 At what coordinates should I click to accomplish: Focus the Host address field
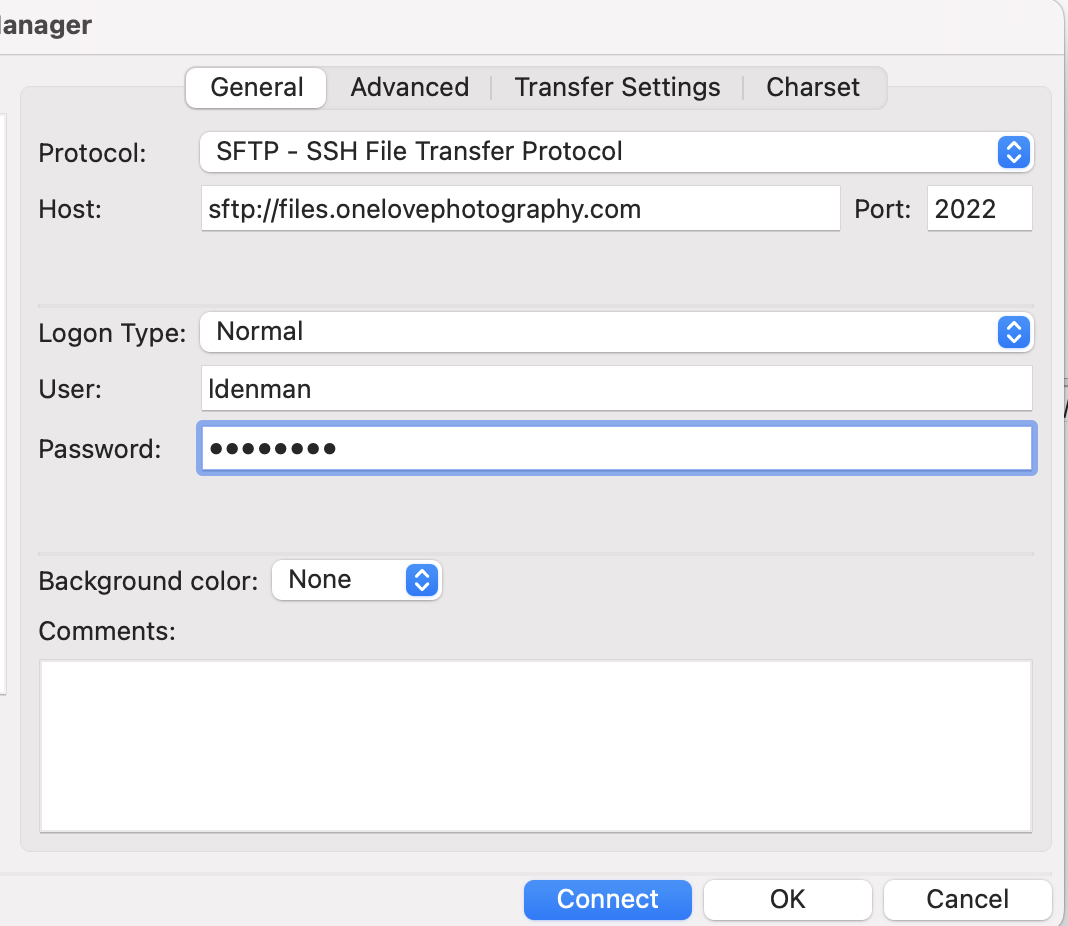pyautogui.click(x=520, y=209)
